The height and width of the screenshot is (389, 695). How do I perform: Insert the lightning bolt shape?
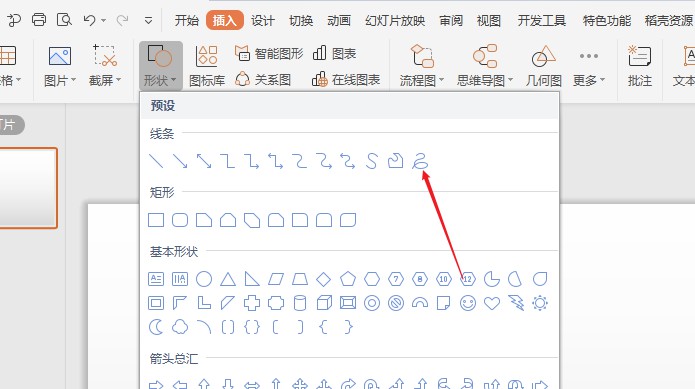click(516, 303)
